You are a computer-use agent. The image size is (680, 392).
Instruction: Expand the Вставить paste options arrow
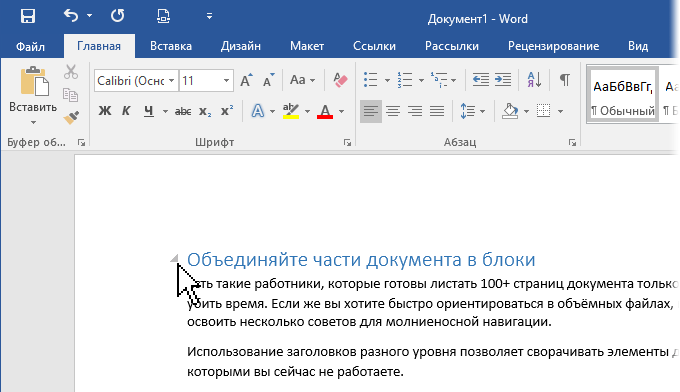(33, 122)
